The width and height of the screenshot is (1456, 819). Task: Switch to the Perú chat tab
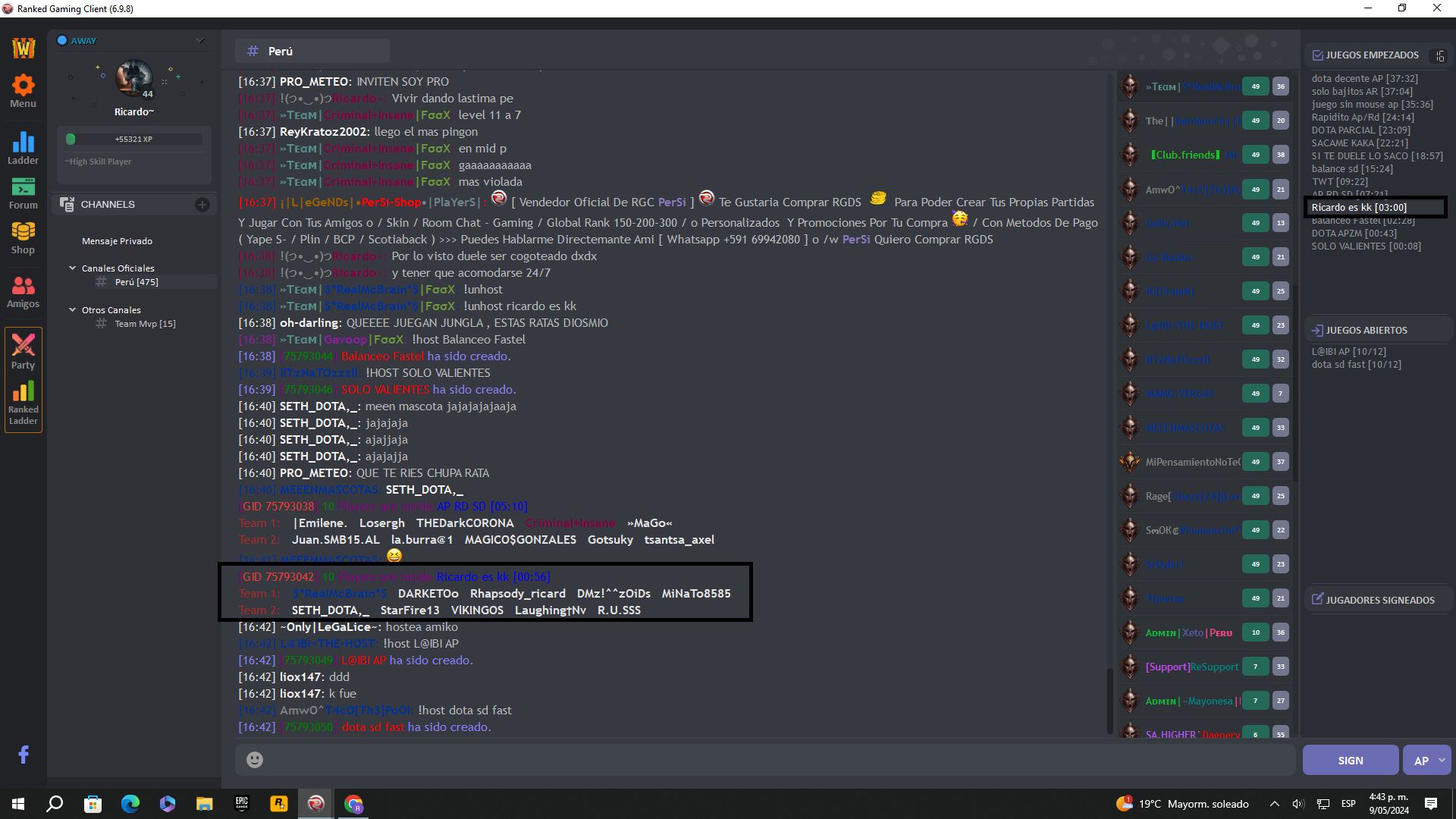312,51
